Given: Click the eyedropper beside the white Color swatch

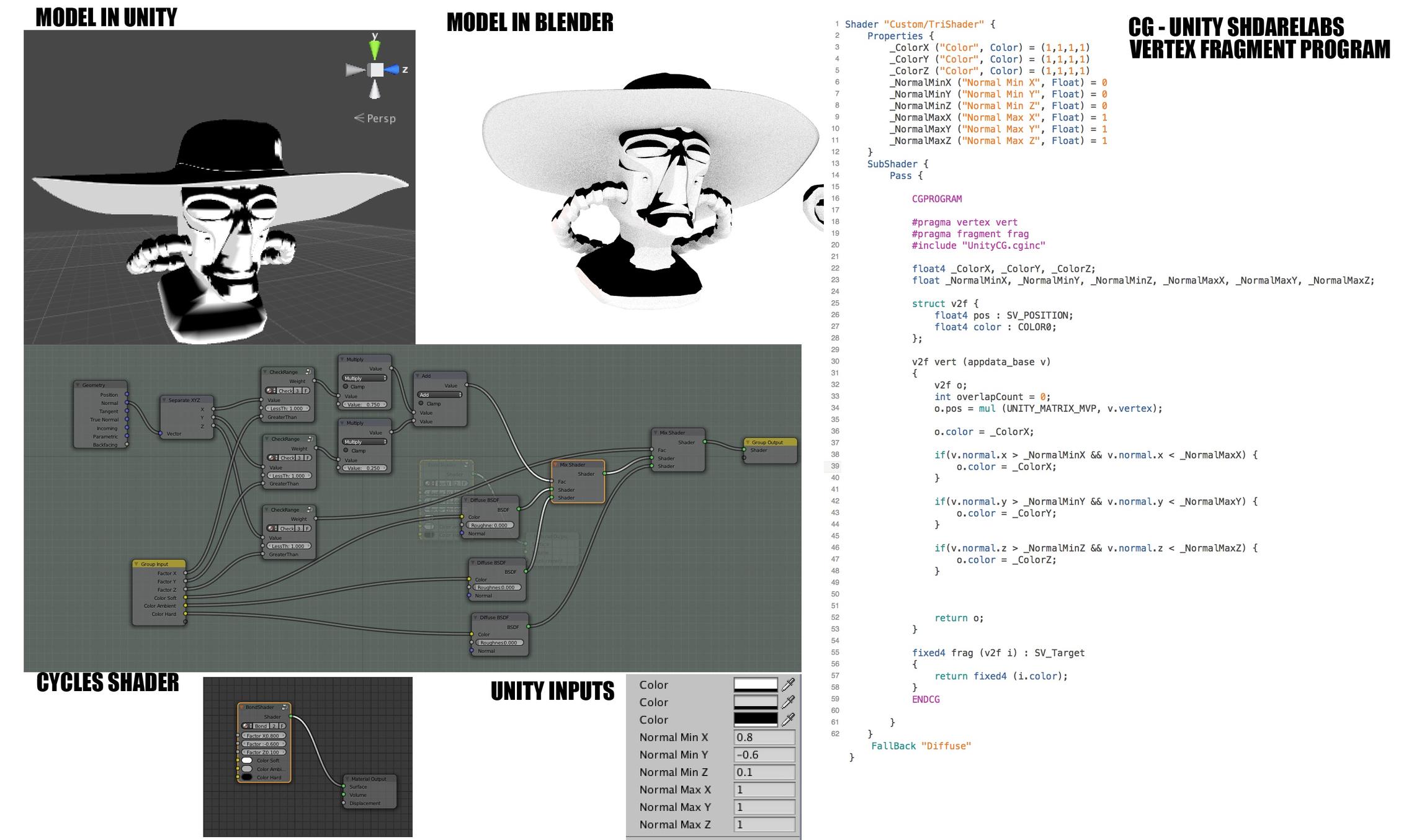Looking at the screenshot, I should pos(788,684).
